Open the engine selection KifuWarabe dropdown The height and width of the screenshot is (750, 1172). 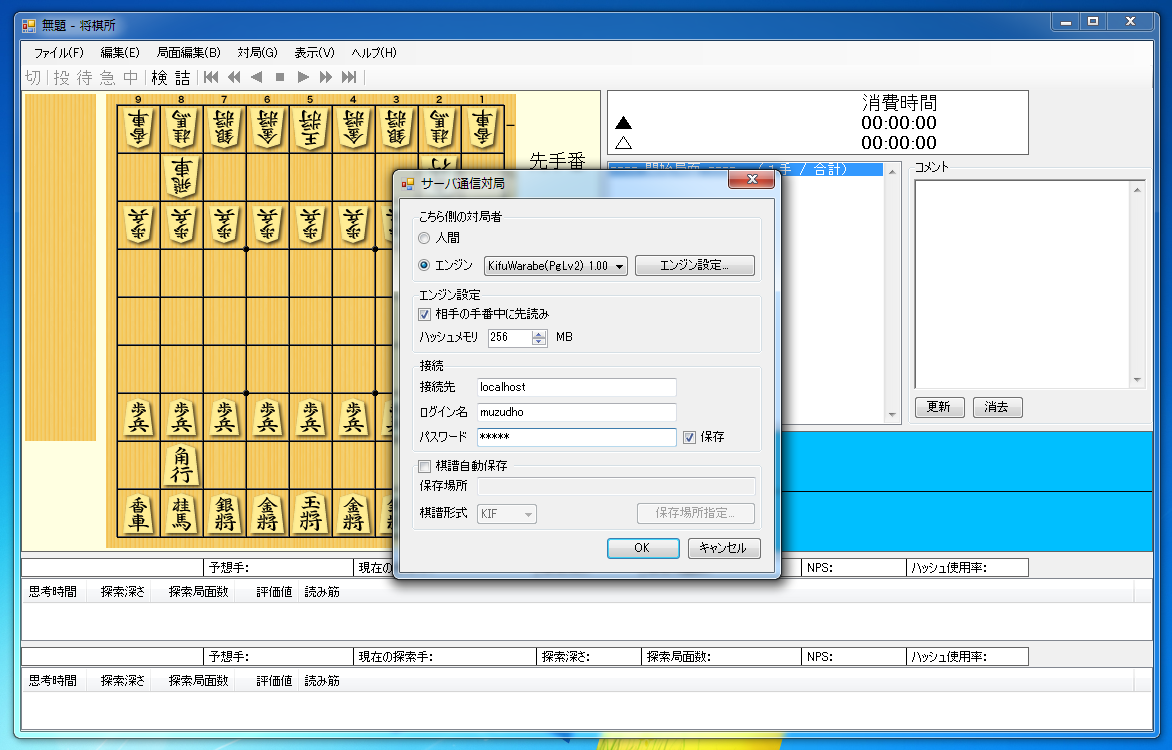(x=555, y=265)
